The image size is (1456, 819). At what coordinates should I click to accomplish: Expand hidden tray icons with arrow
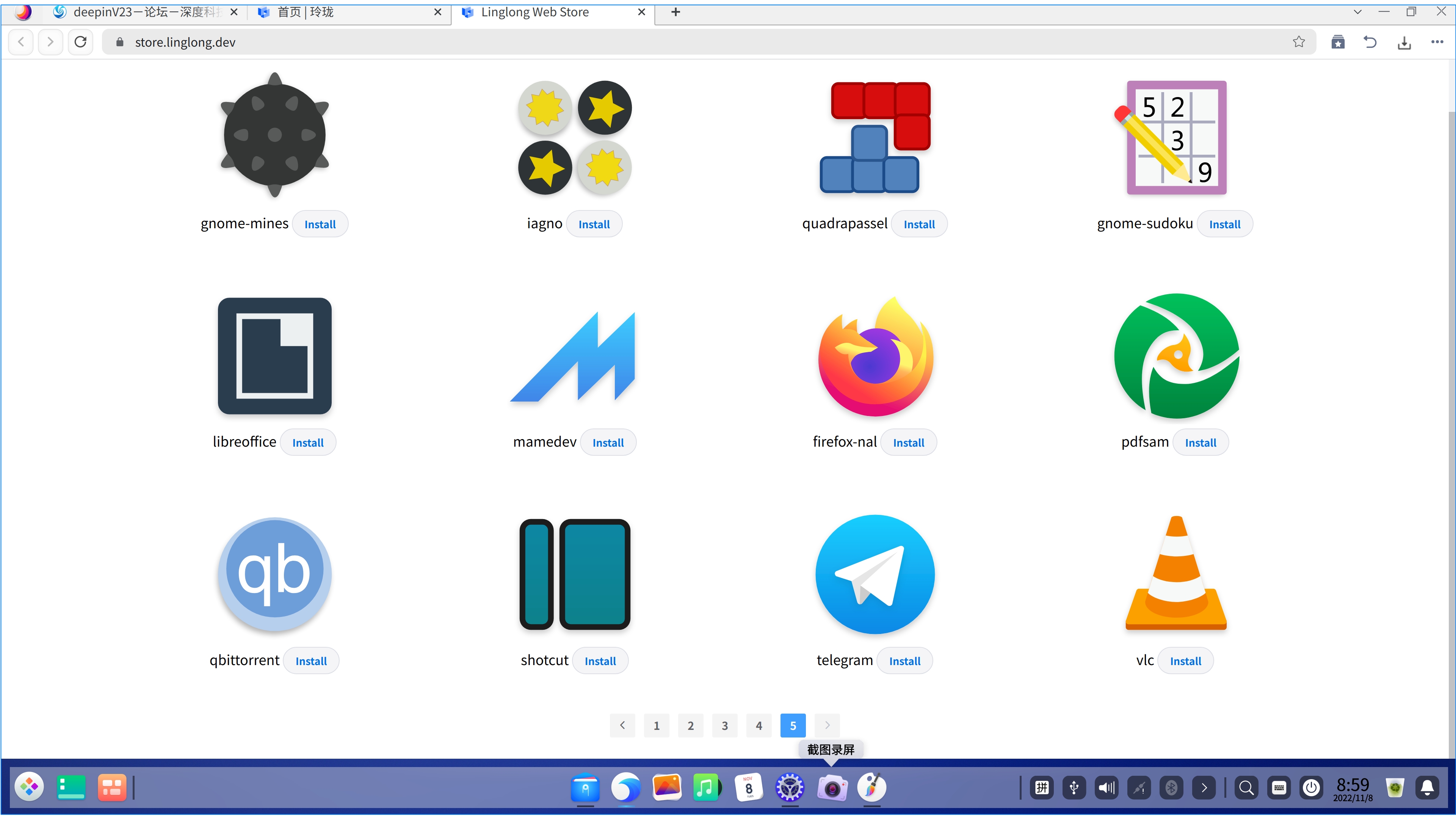coord(1204,788)
